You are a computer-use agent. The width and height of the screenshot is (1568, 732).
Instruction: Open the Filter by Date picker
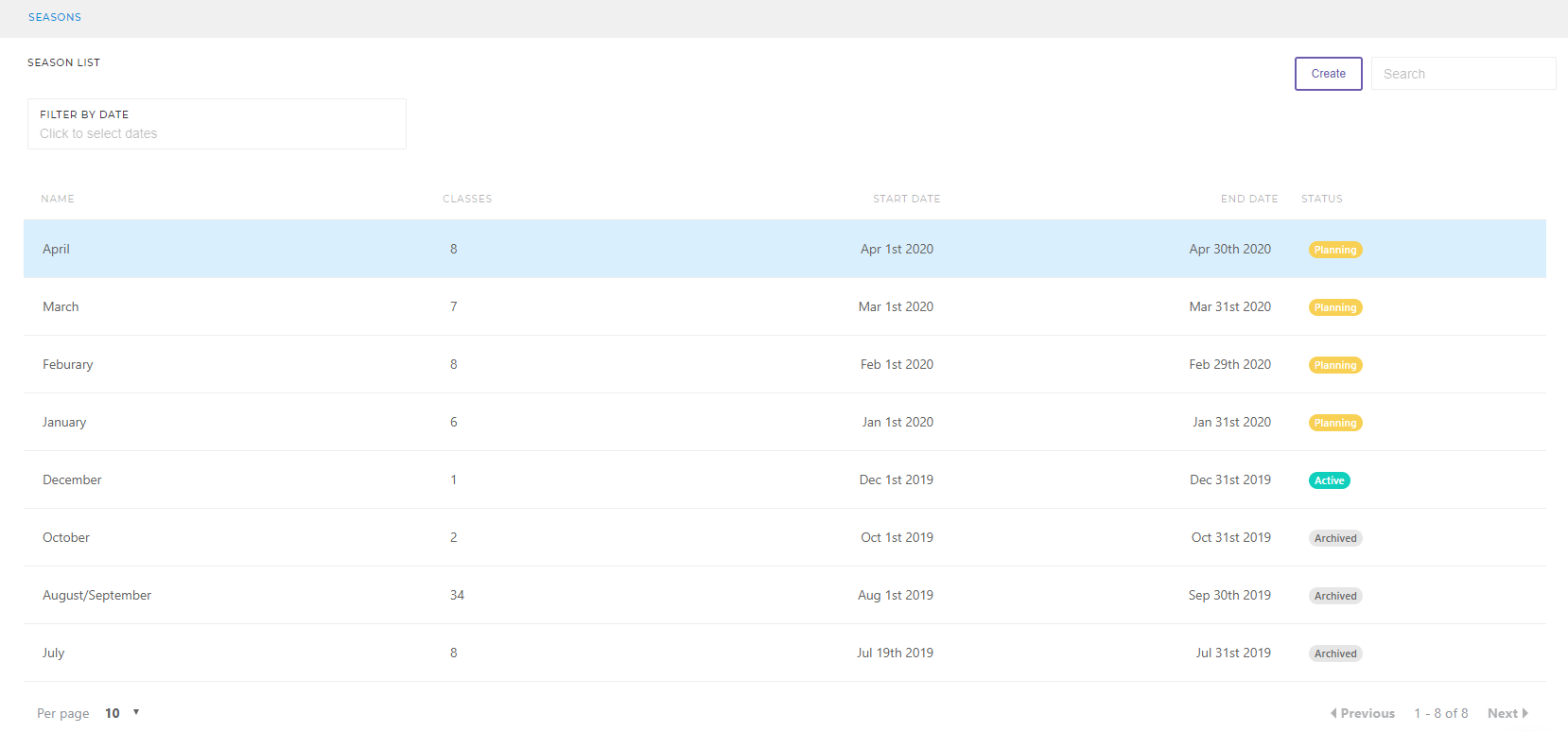pyautogui.click(x=217, y=124)
